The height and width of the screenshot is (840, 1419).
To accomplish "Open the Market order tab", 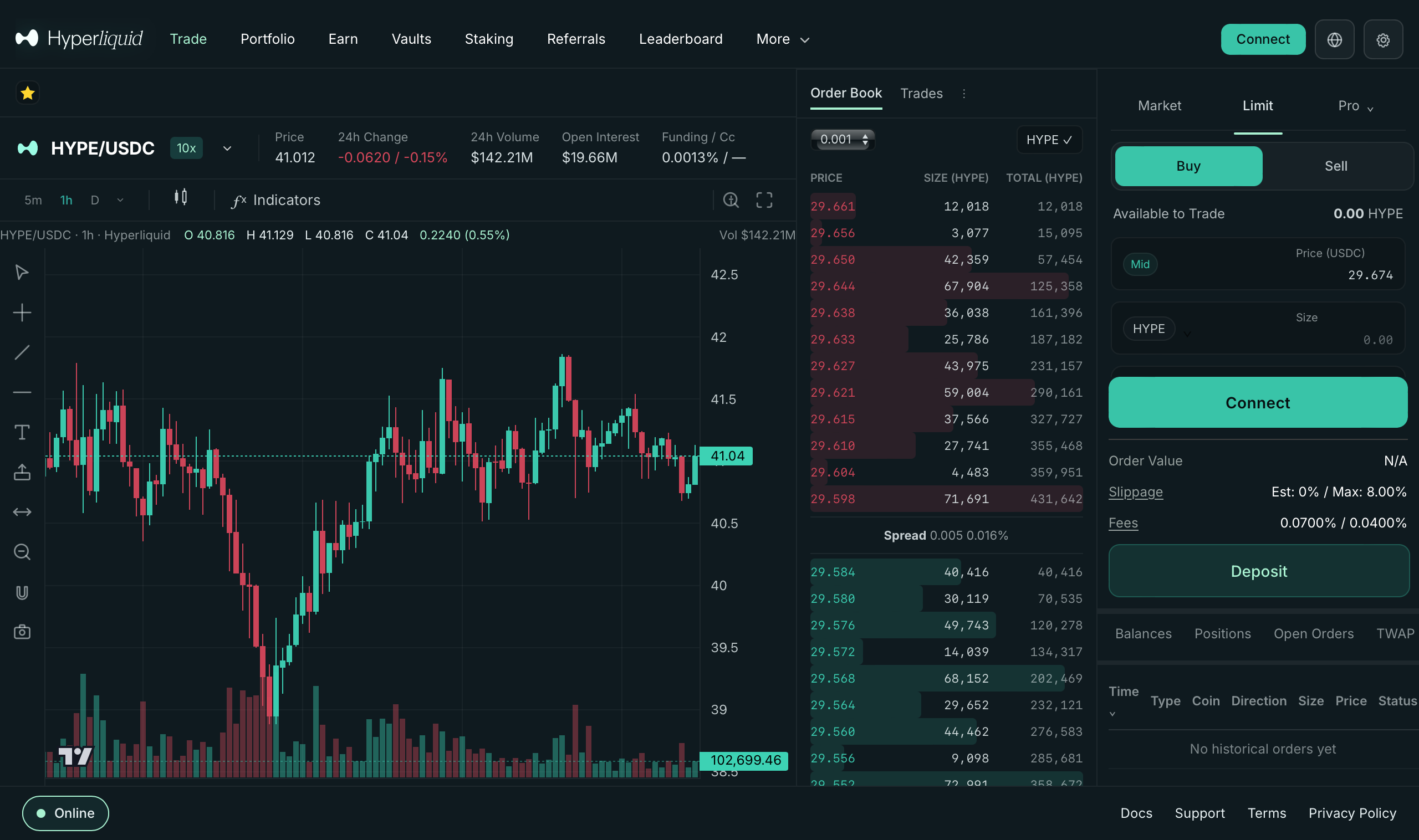I will tap(1159, 106).
